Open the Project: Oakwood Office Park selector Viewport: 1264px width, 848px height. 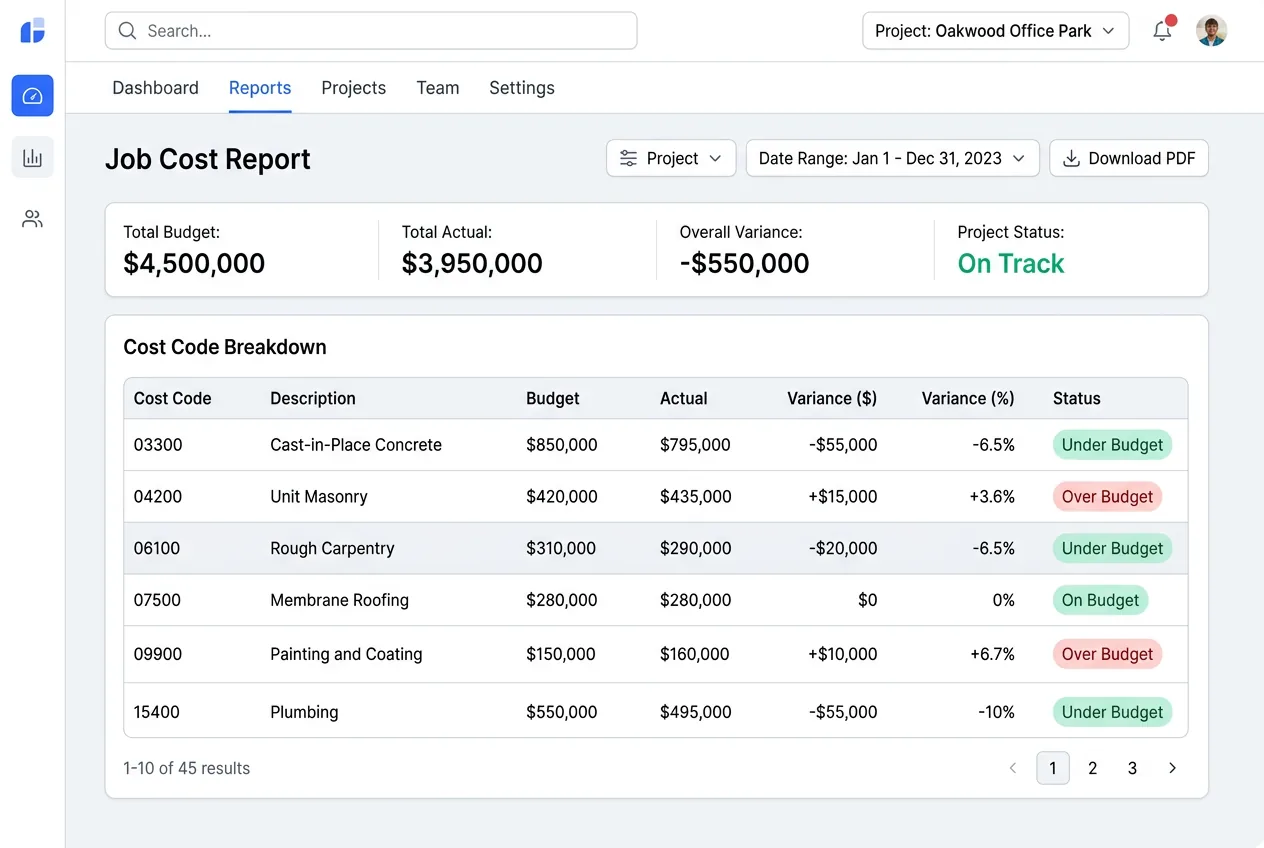[x=994, y=30]
